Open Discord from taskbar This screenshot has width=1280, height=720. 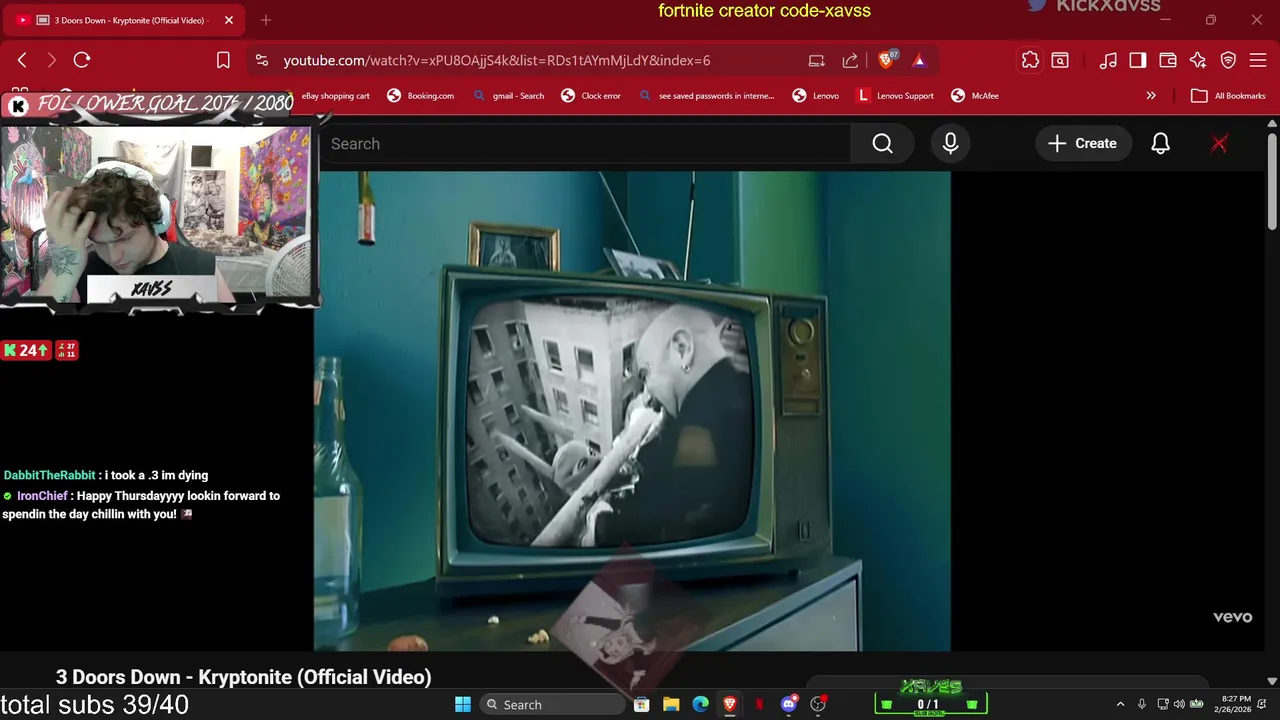click(789, 704)
